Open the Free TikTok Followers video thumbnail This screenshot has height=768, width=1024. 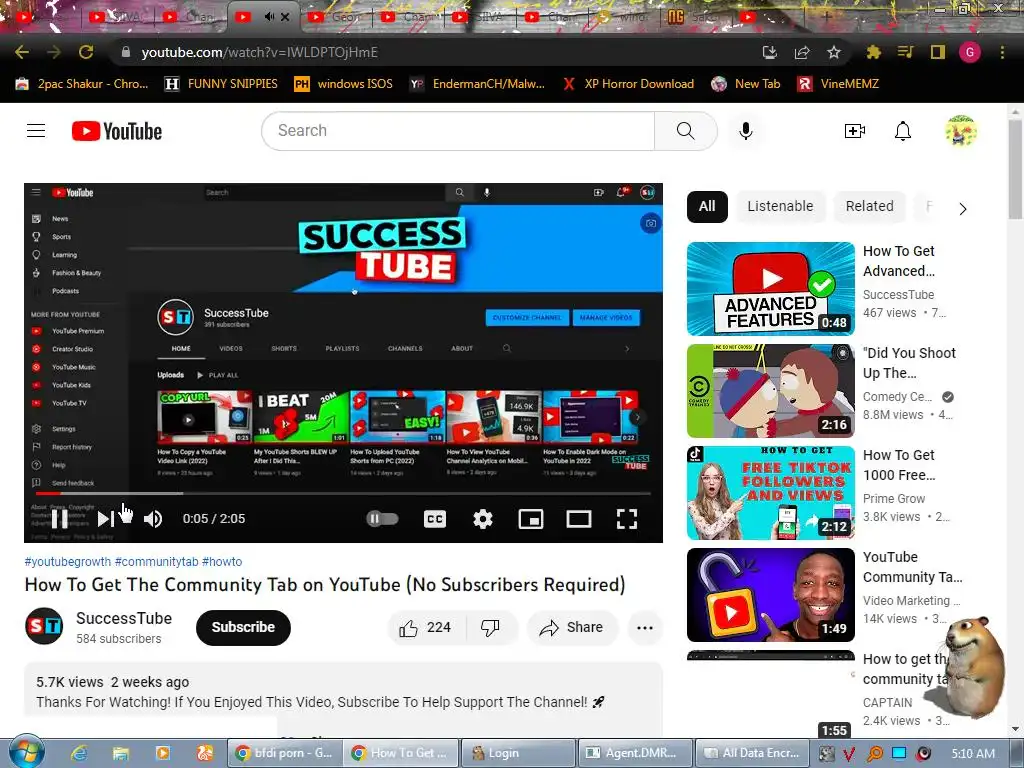(x=771, y=492)
